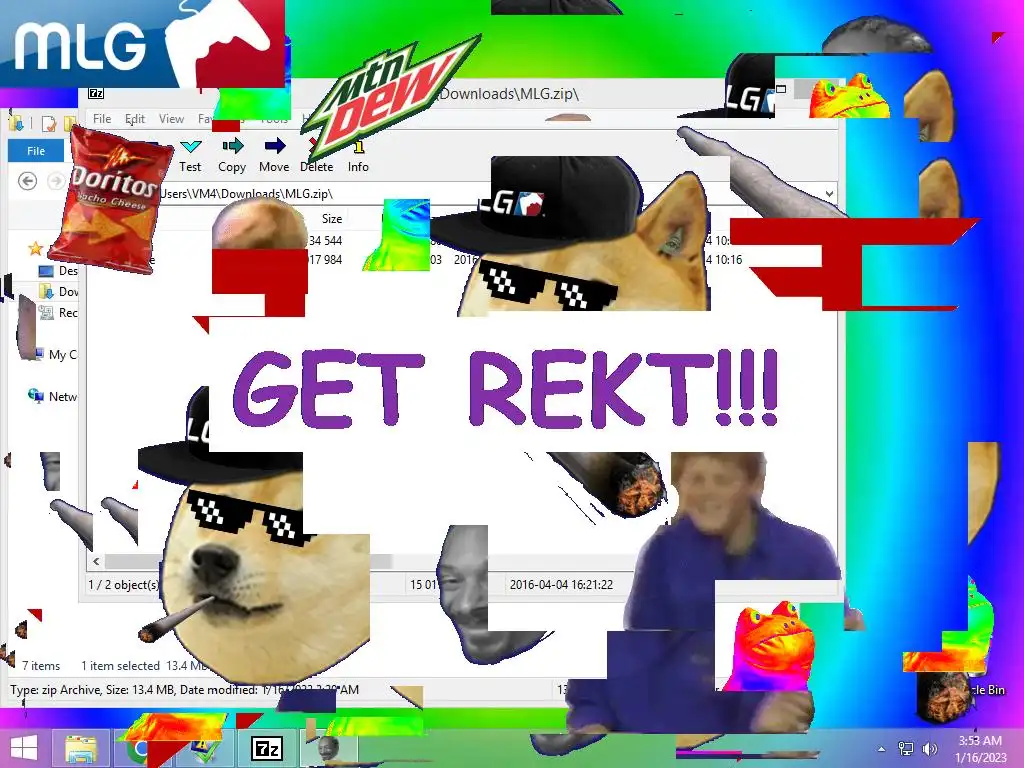Open the Windows Start button
1024x768 pixels.
24,748
